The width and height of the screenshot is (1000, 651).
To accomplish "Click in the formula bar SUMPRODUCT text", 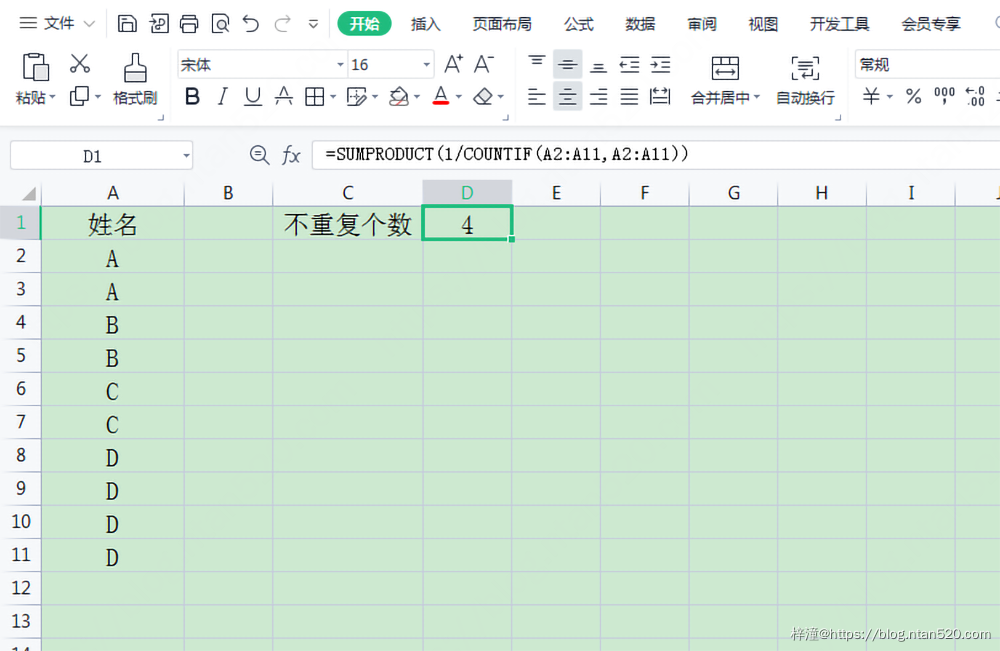I will pos(507,154).
